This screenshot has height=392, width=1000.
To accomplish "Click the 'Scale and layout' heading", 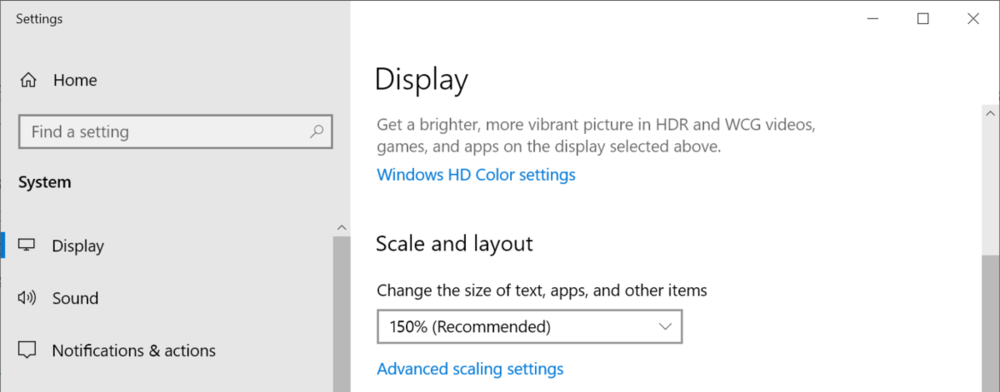I will [x=454, y=243].
